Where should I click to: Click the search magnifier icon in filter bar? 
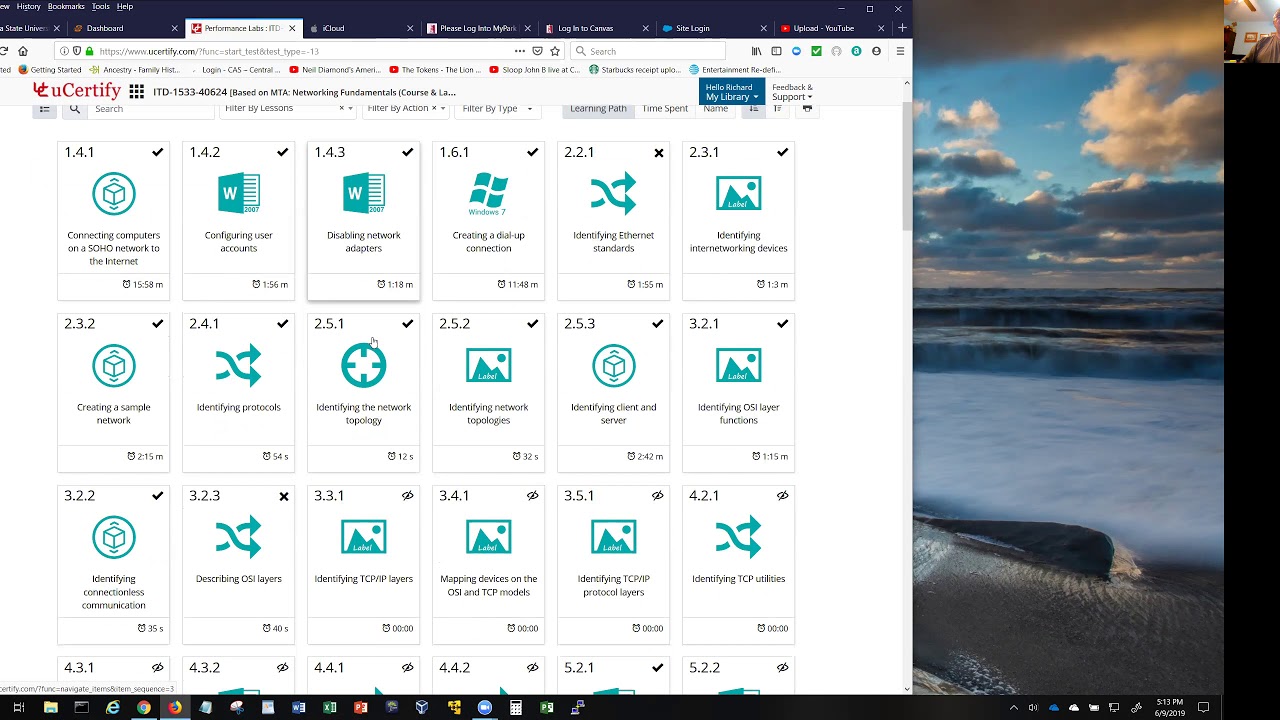(x=75, y=108)
